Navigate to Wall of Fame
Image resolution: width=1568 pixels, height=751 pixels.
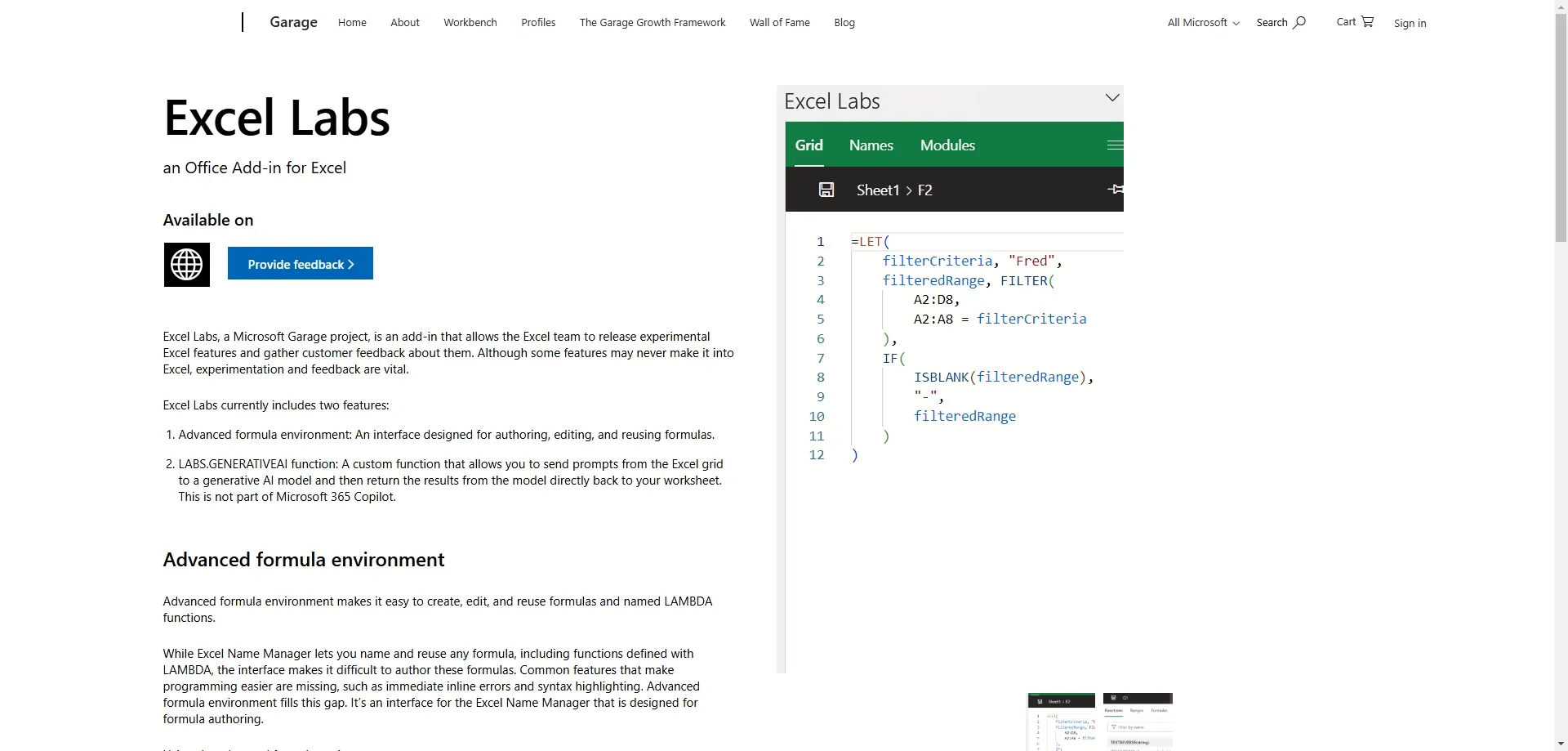tap(779, 22)
